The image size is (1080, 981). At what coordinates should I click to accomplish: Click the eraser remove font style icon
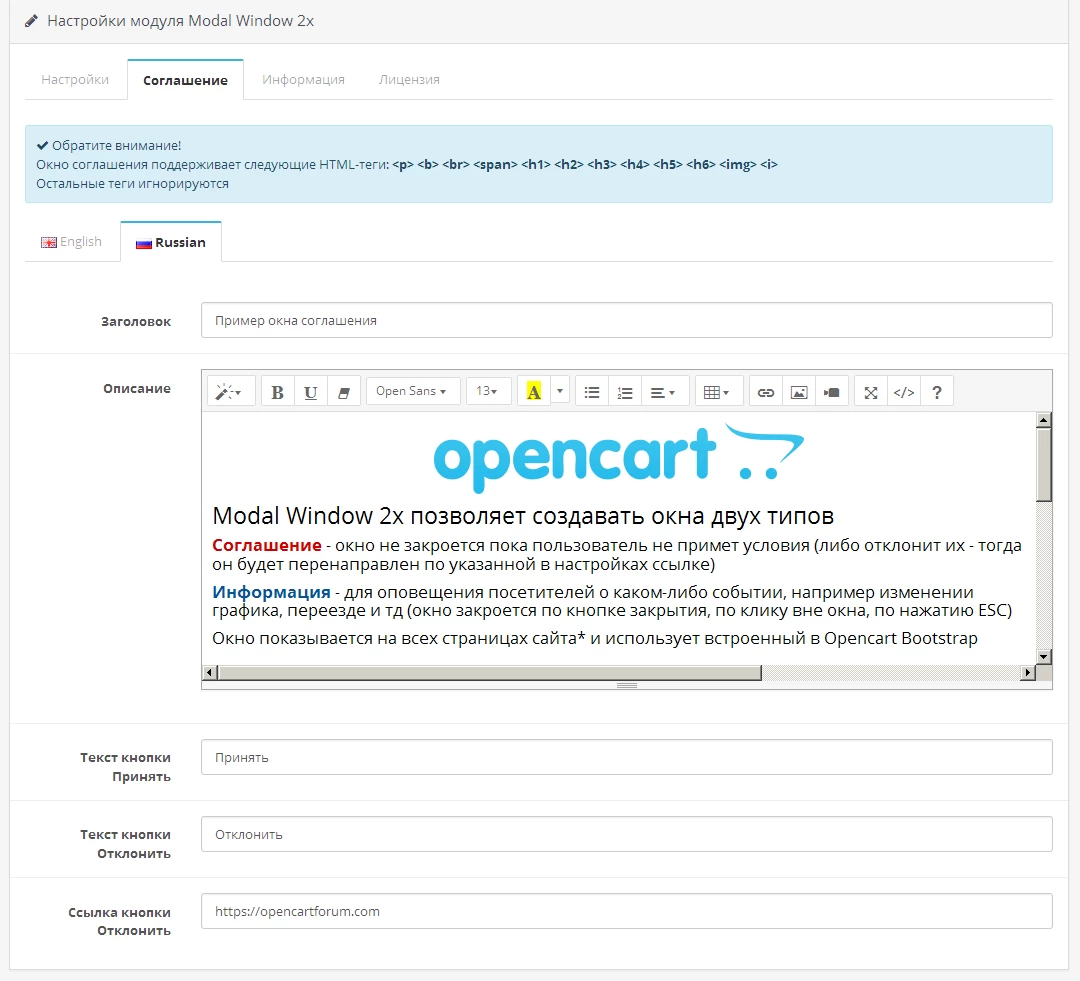[x=344, y=392]
